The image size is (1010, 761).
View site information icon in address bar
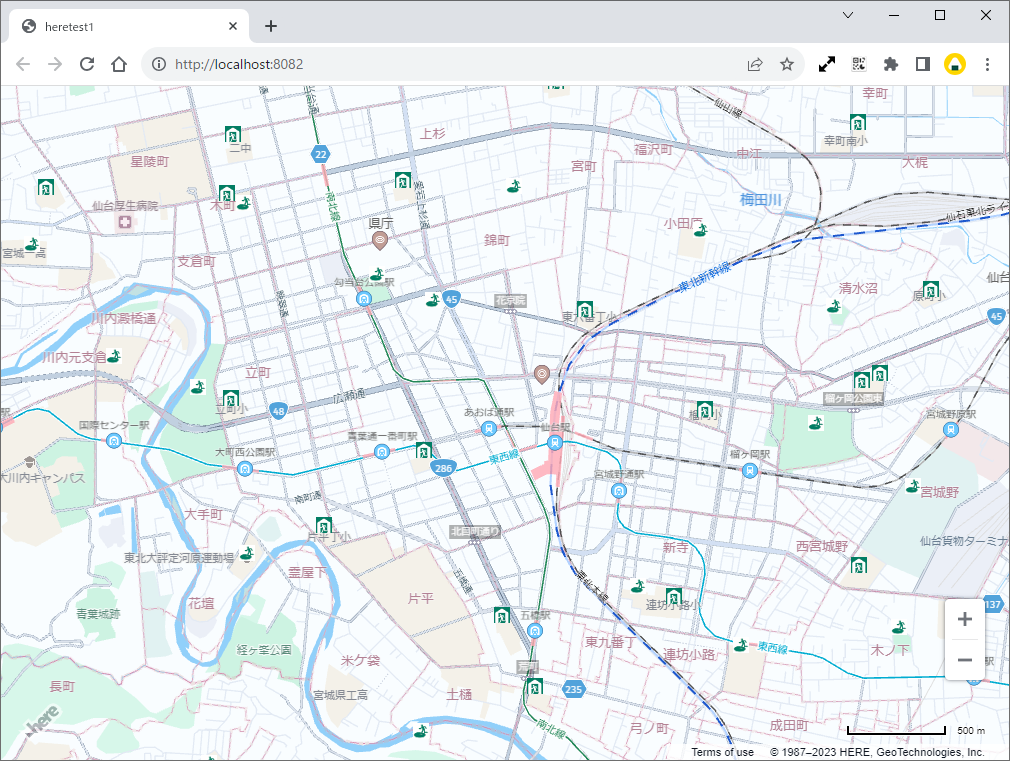158,64
